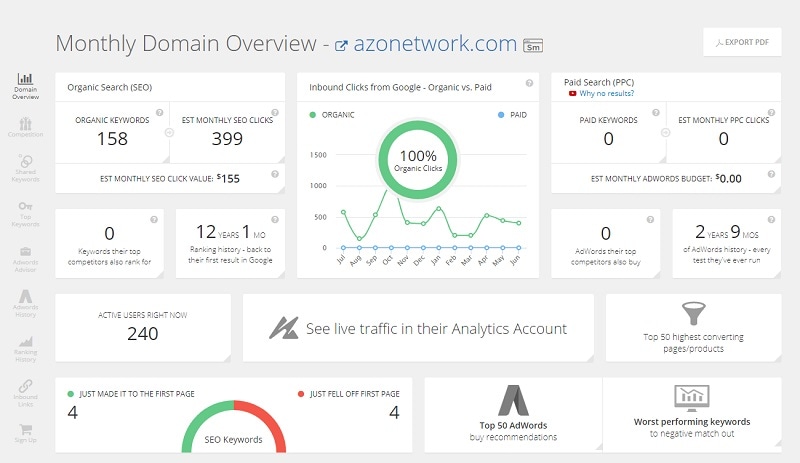
Task: Click the organic data point for Jun
Action: click(x=519, y=223)
